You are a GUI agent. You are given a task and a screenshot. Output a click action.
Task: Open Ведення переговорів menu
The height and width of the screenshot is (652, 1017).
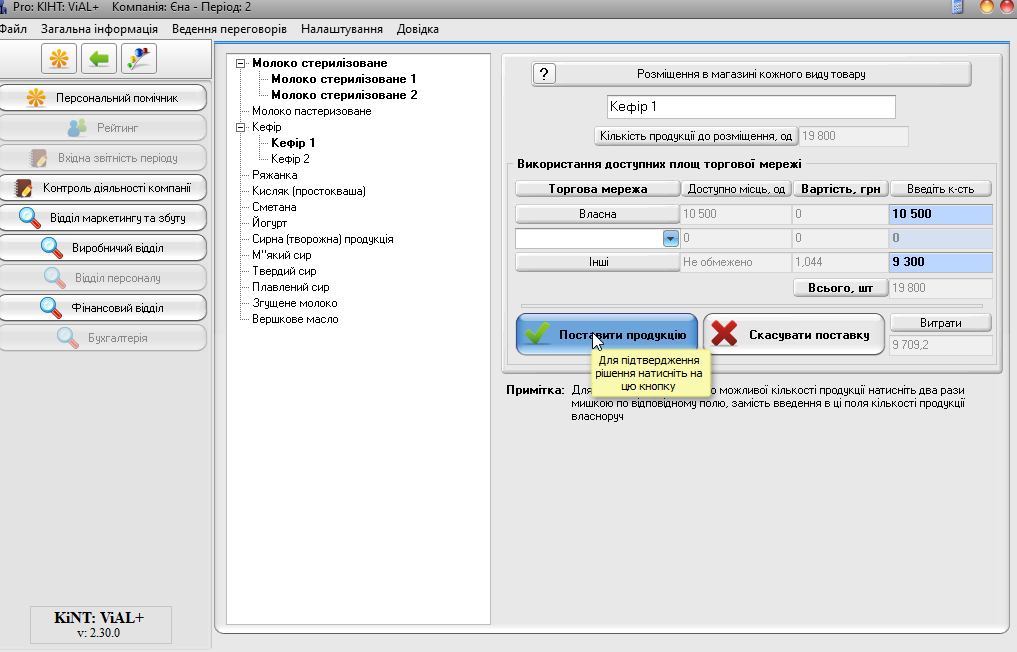tap(229, 29)
